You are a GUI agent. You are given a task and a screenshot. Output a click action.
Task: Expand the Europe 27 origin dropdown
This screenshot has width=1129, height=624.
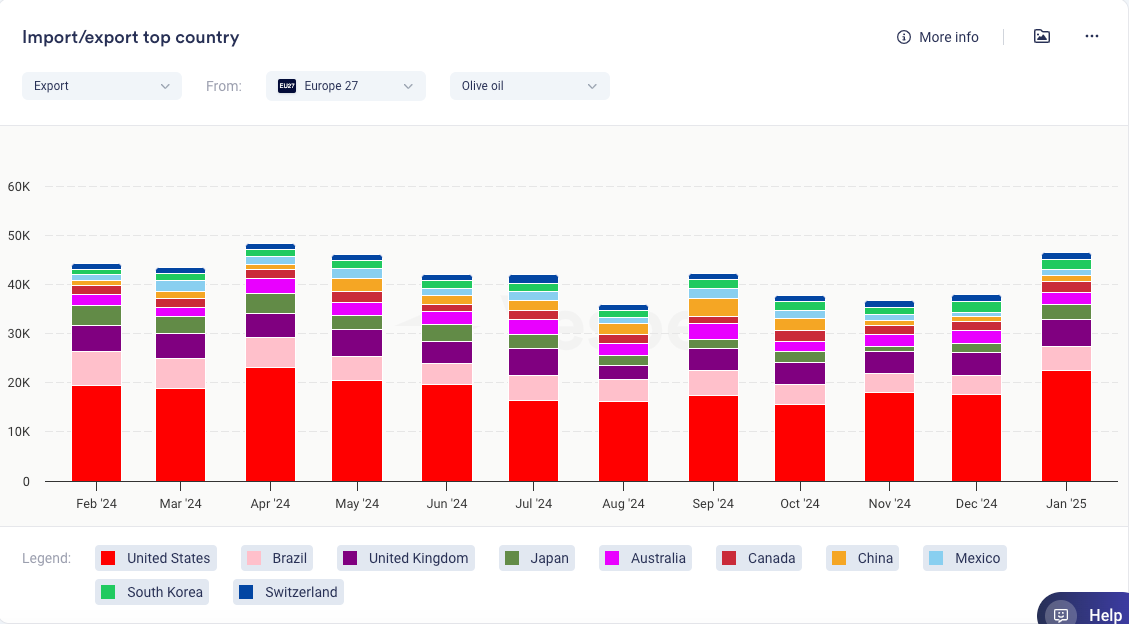coord(346,86)
